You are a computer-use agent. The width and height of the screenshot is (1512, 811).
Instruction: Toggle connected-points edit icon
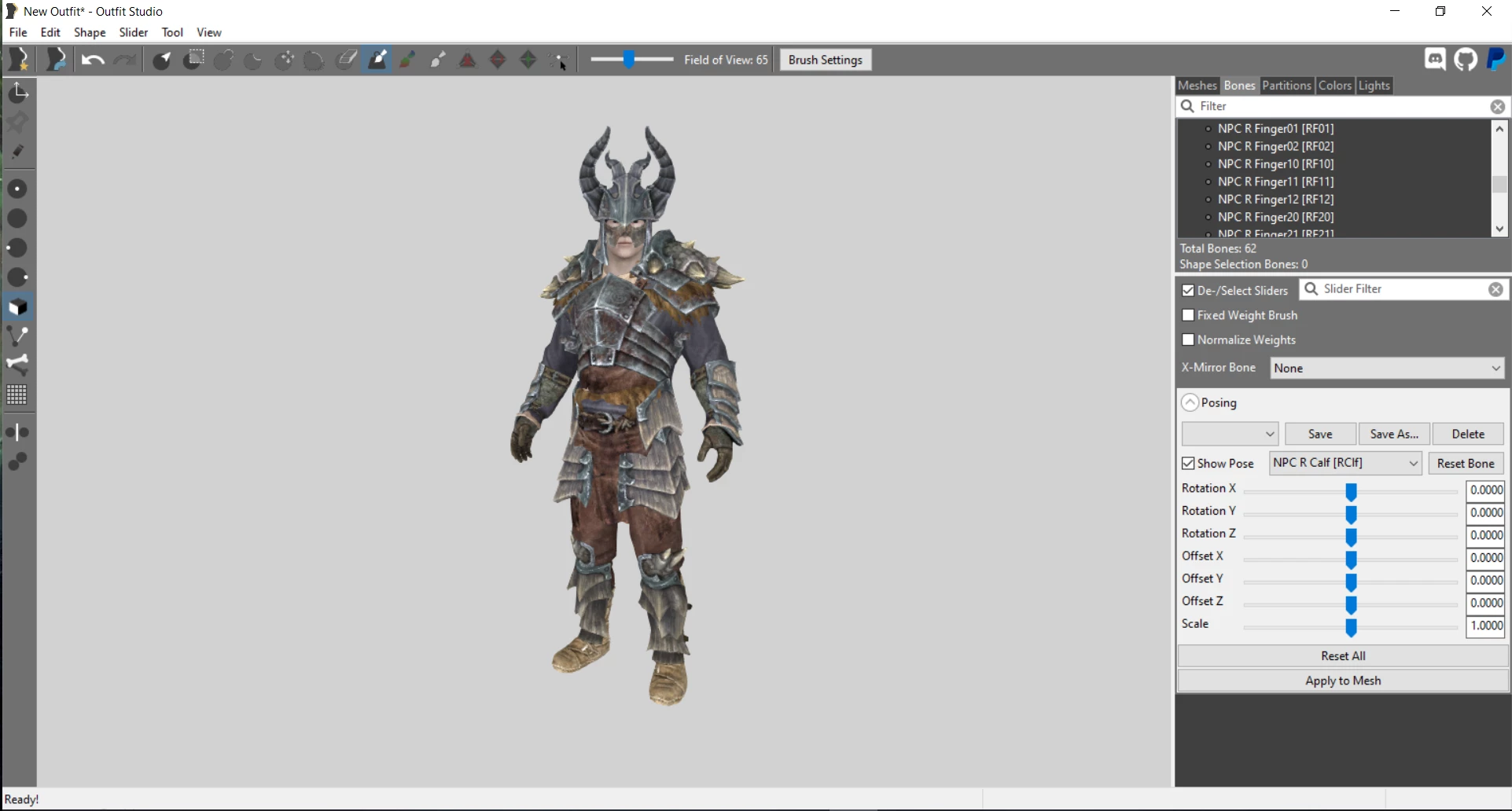pos(17,461)
